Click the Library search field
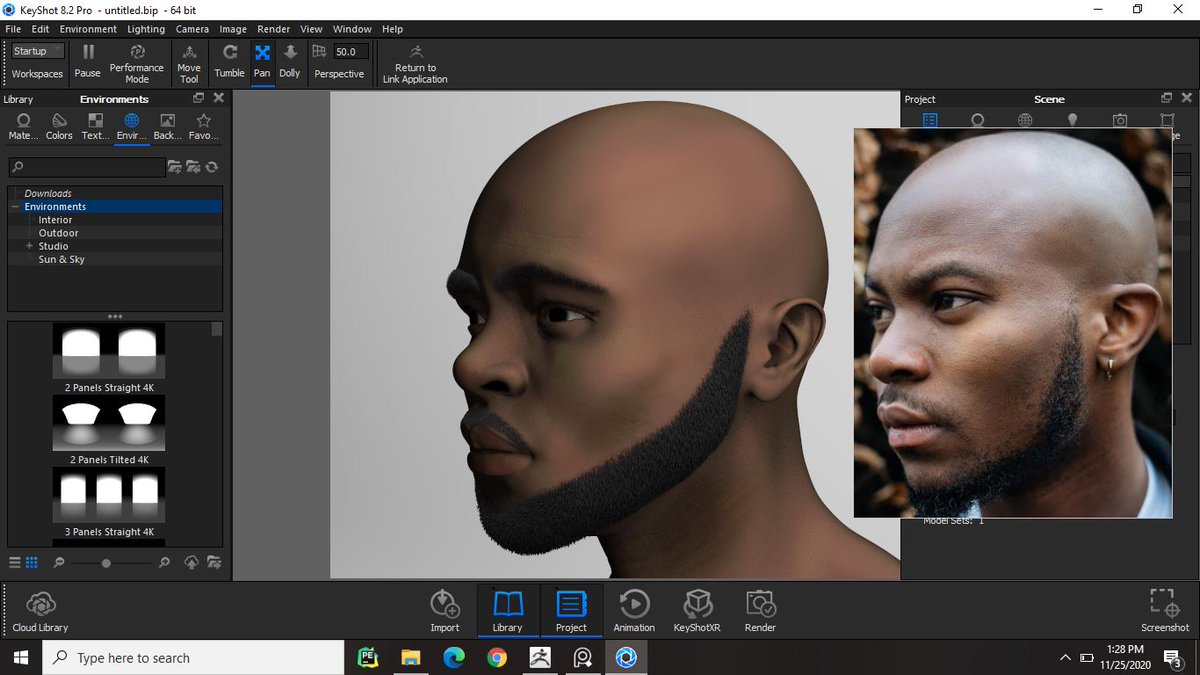 pos(87,167)
